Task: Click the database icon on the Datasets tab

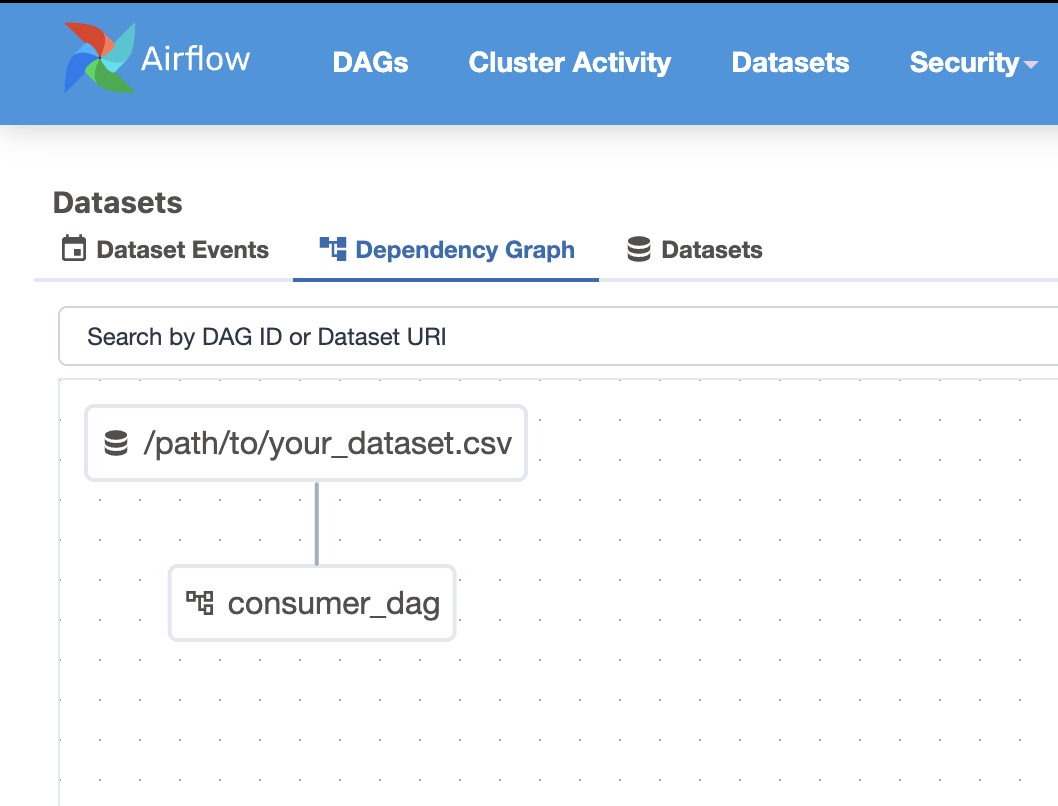Action: click(x=638, y=249)
